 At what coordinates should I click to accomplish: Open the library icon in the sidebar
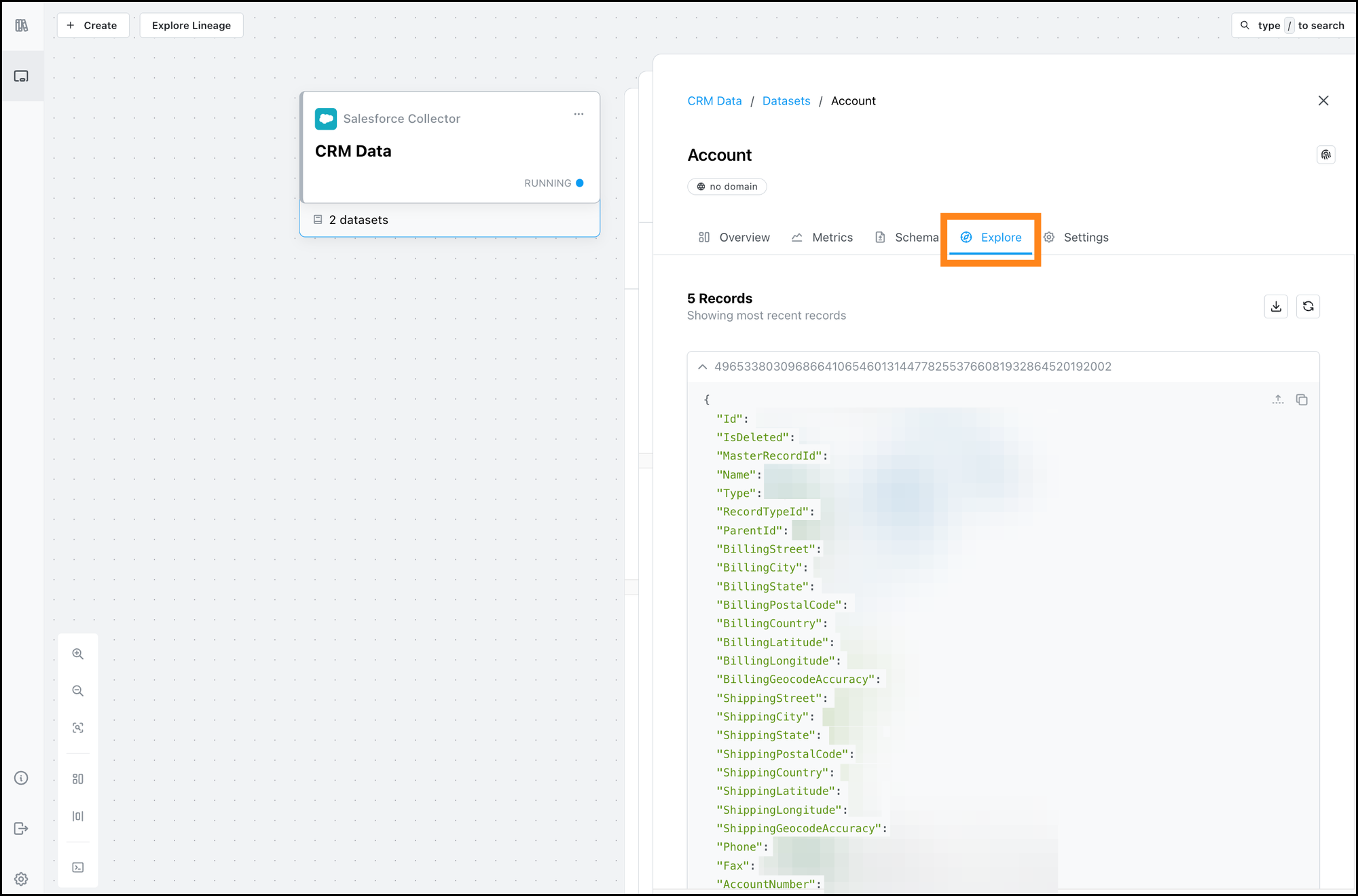(22, 25)
